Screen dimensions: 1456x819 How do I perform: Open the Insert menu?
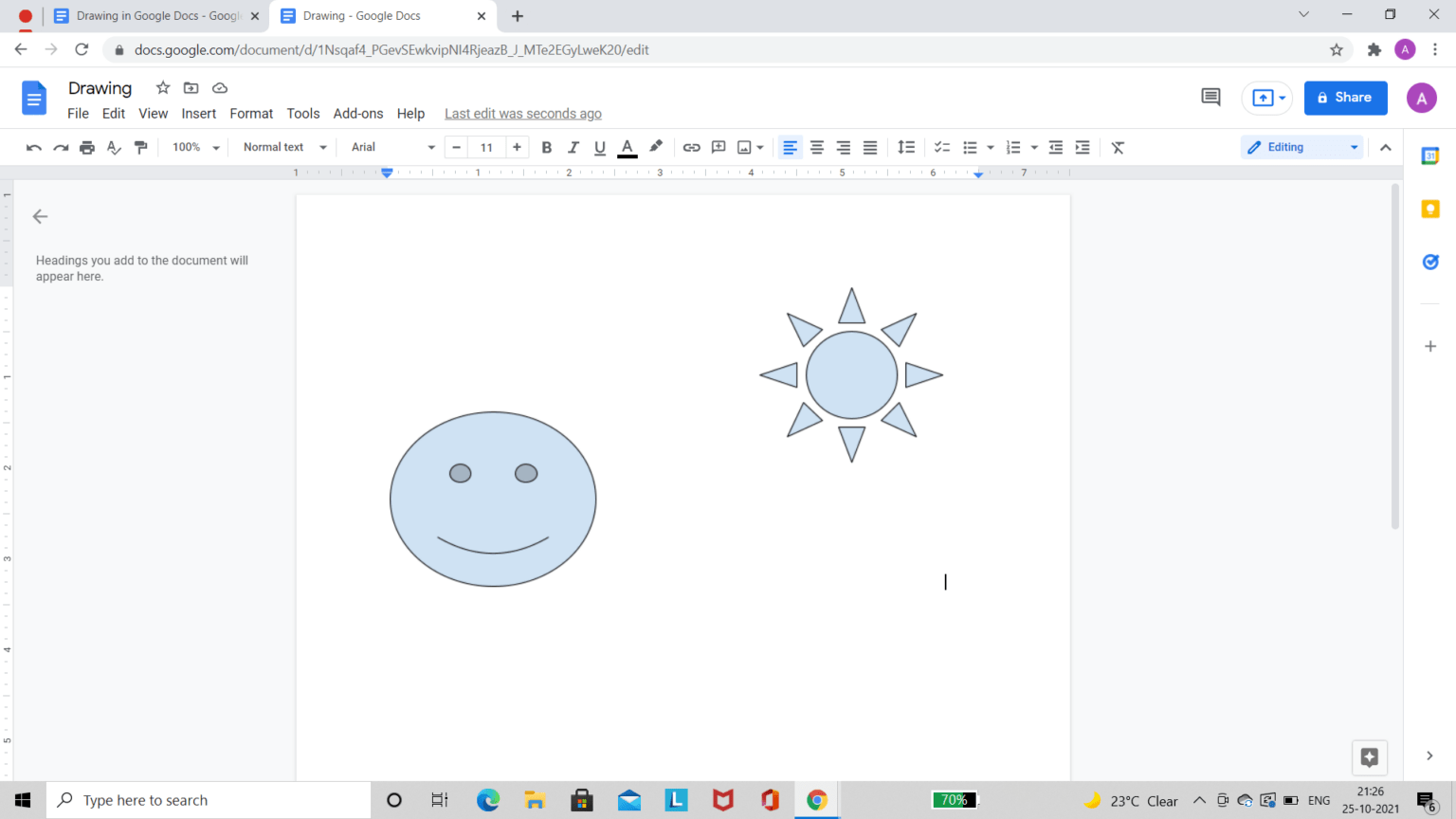198,113
